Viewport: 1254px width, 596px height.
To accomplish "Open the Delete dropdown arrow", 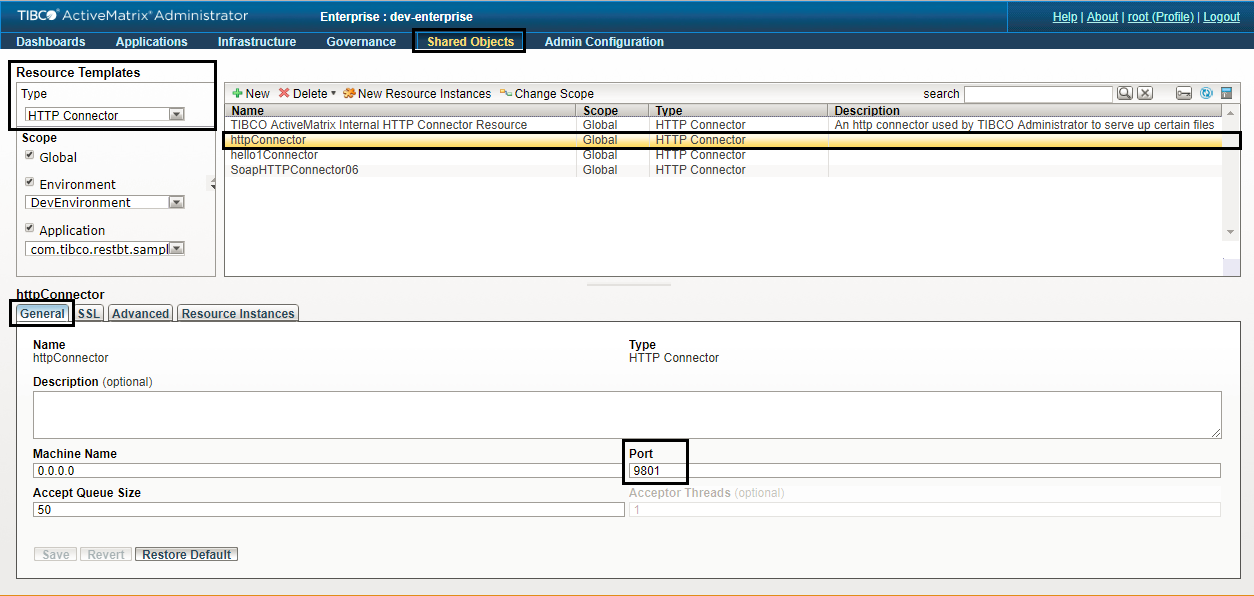I will click(333, 94).
